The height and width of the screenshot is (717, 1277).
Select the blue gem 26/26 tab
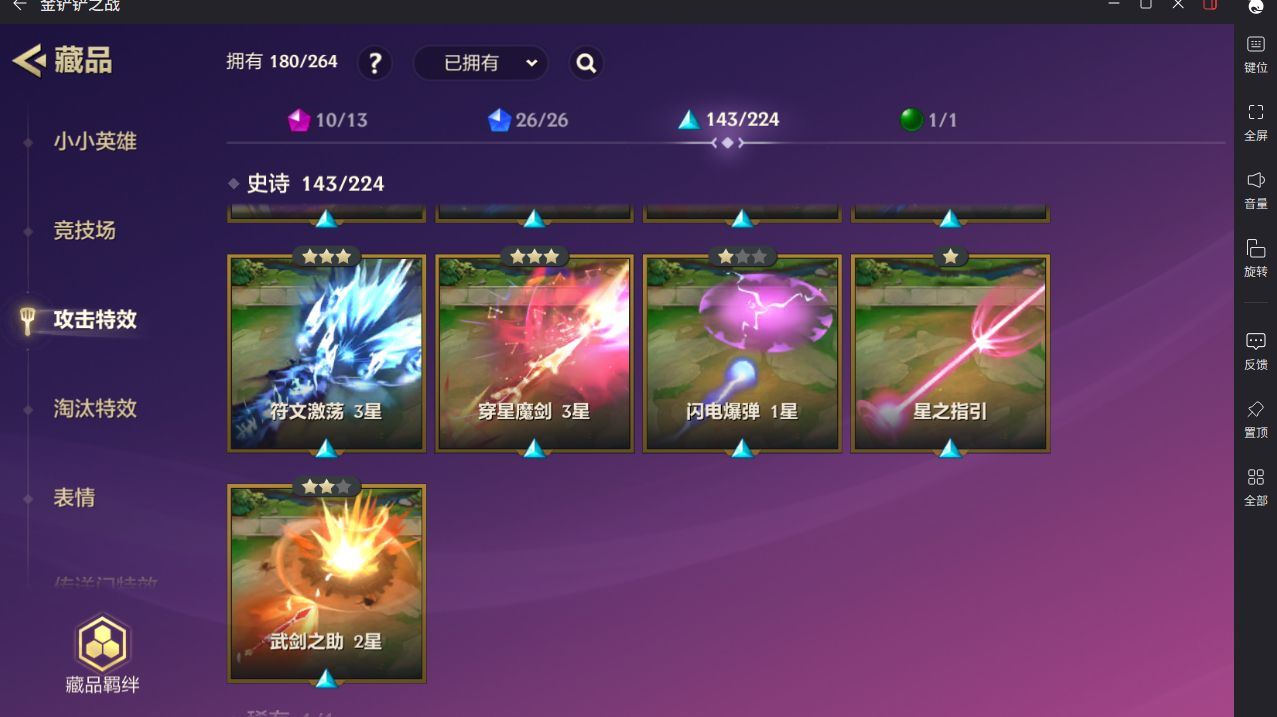pyautogui.click(x=528, y=120)
